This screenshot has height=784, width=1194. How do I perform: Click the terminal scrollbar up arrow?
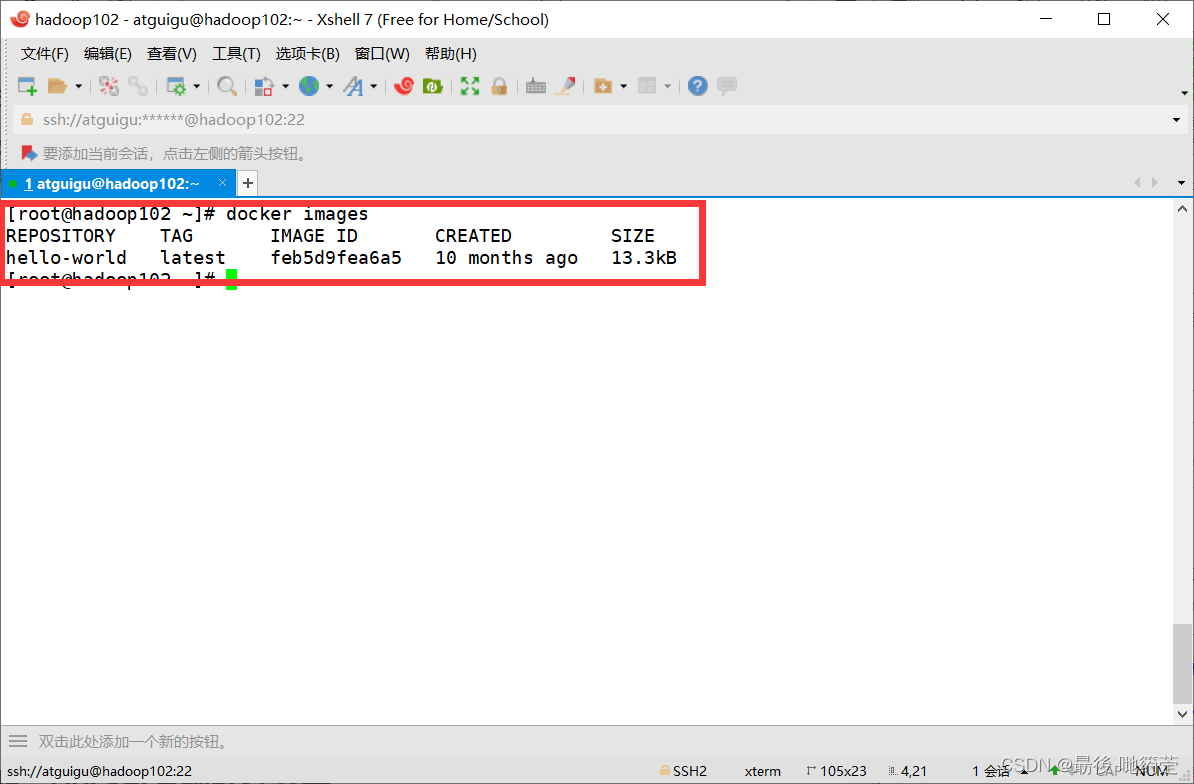[x=1182, y=209]
